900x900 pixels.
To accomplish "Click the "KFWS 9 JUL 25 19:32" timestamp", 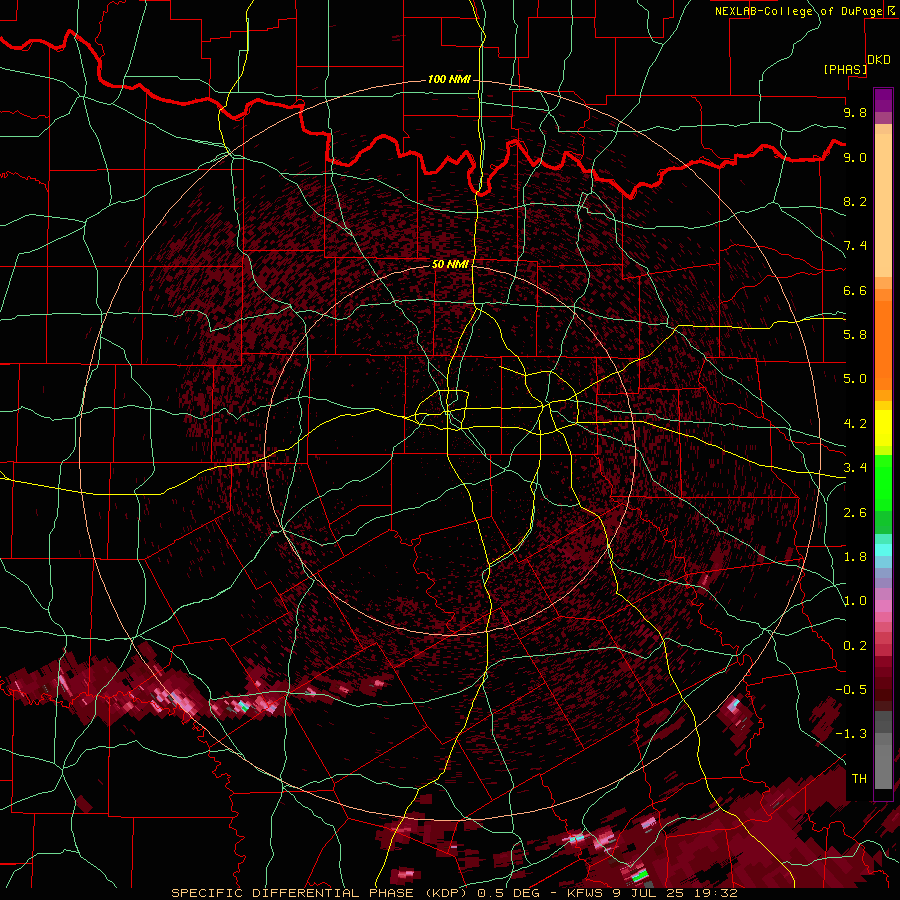I will [652, 893].
